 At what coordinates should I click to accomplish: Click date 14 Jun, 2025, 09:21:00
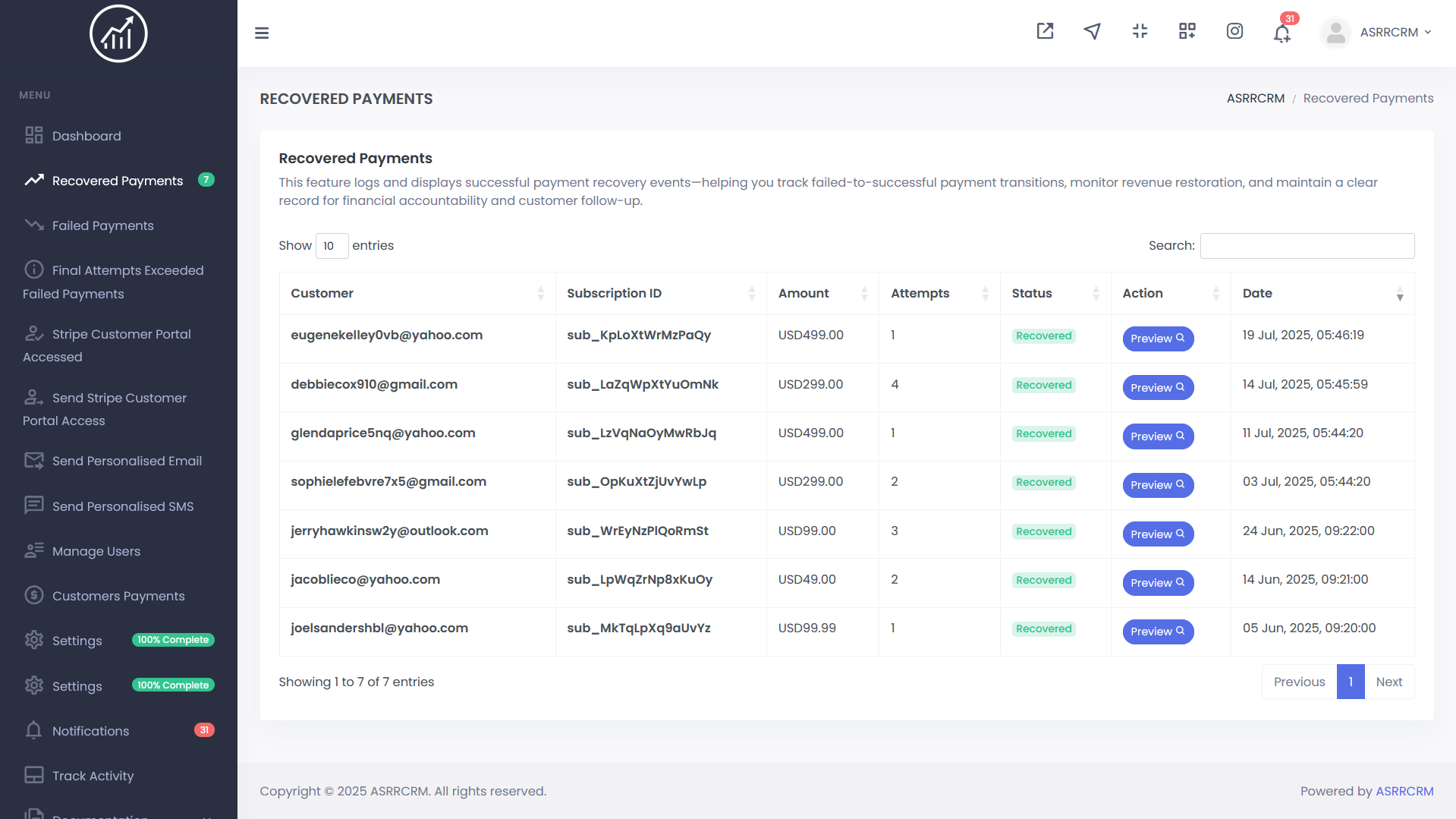pos(1305,579)
